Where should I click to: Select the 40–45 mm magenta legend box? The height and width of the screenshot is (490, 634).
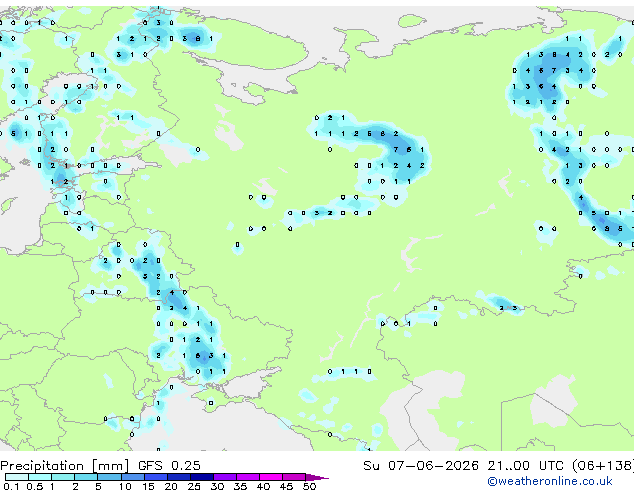tap(271, 477)
